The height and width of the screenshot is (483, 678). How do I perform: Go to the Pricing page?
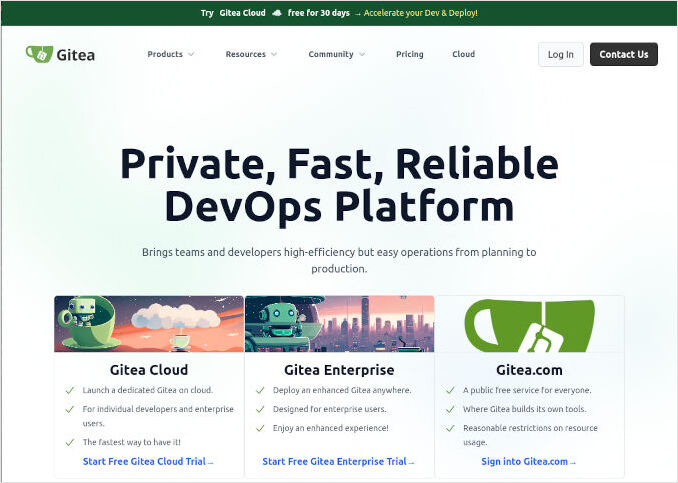pos(409,54)
